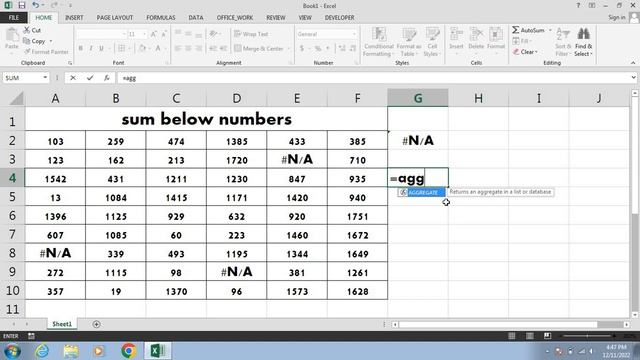
Task: Open Format as Table gallery
Action: click(409, 42)
